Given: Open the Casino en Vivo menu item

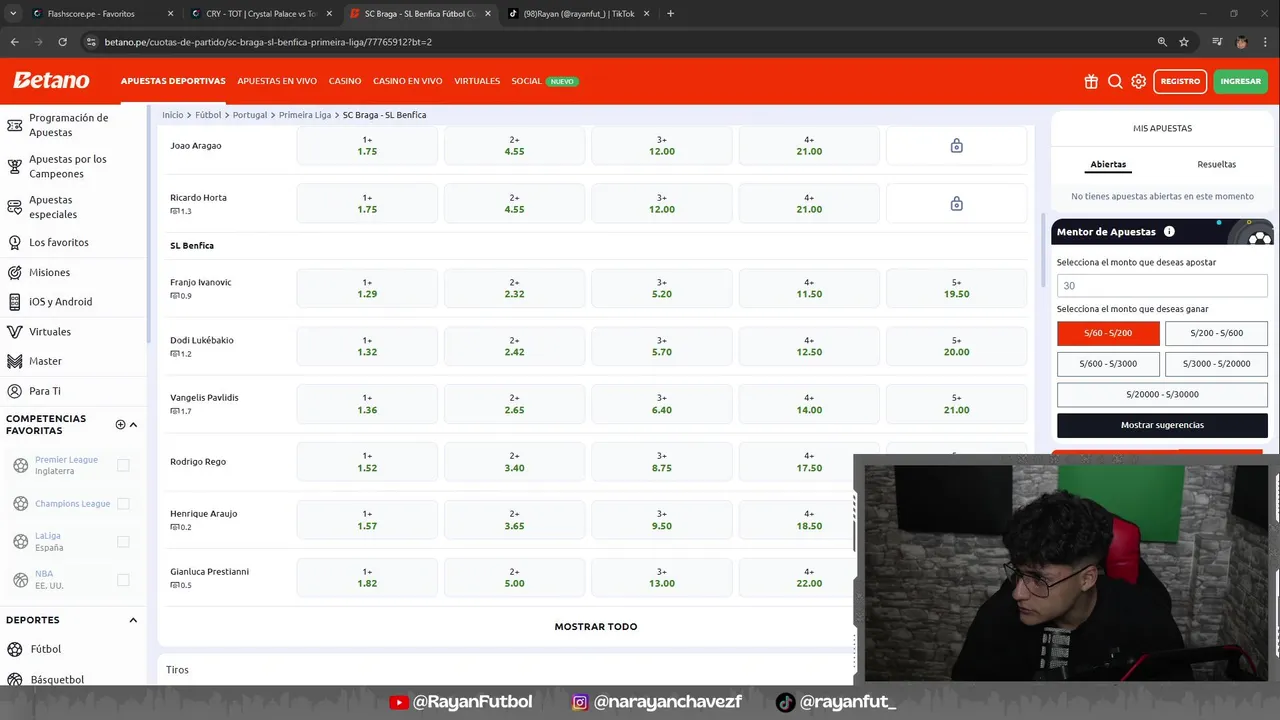Looking at the screenshot, I should (408, 81).
